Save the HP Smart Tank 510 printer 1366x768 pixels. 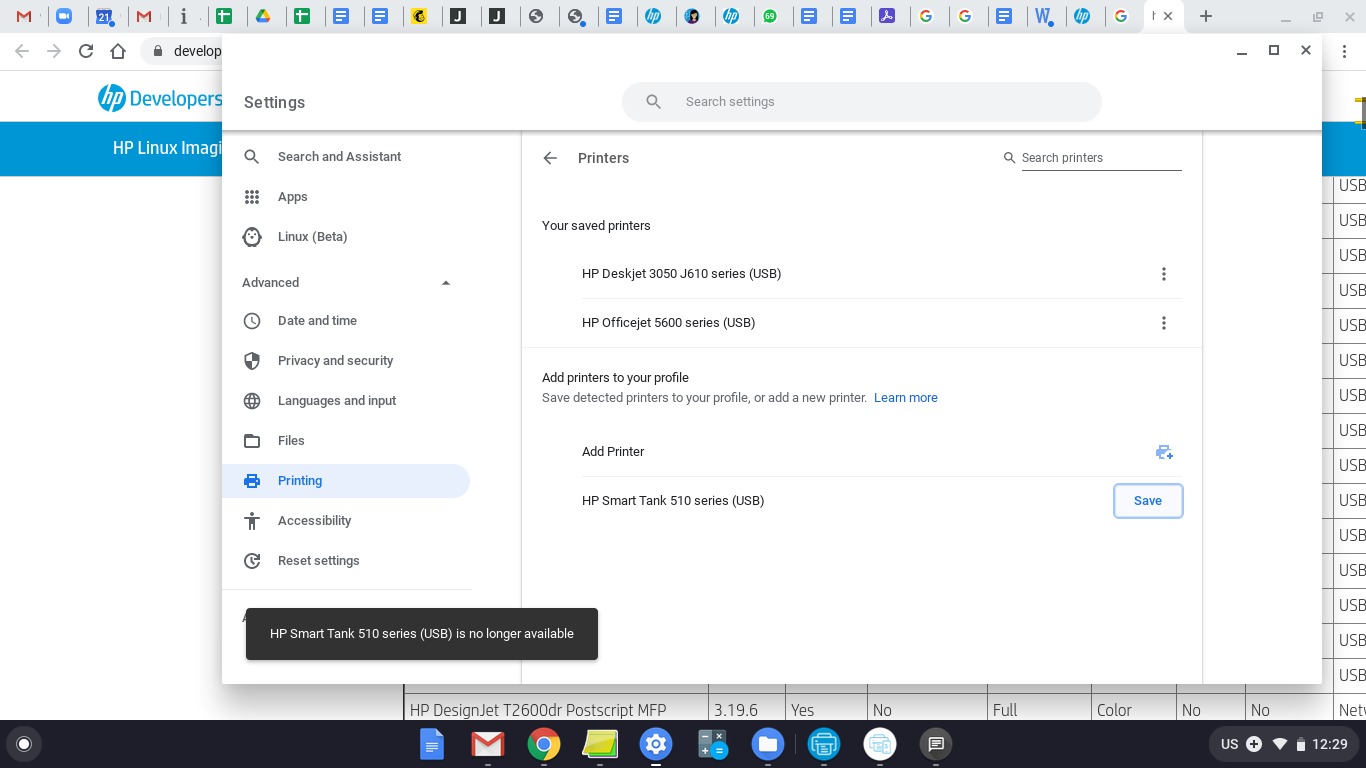[1148, 501]
